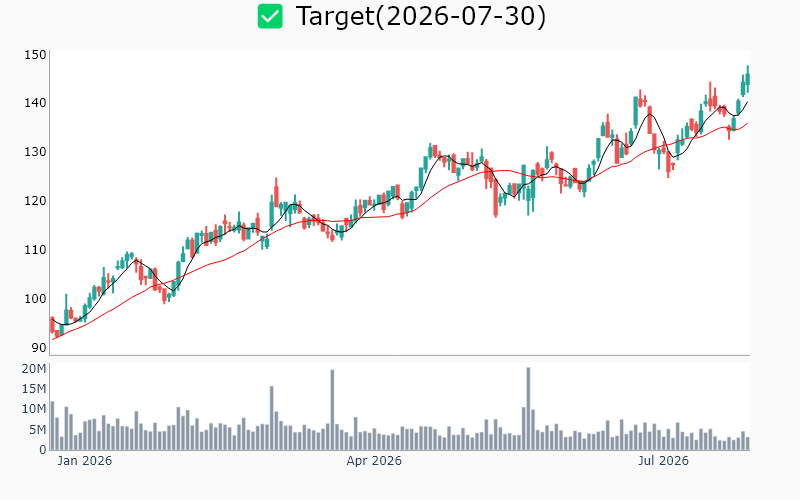
Task: Click the 120 price axis label
Action: [35, 201]
